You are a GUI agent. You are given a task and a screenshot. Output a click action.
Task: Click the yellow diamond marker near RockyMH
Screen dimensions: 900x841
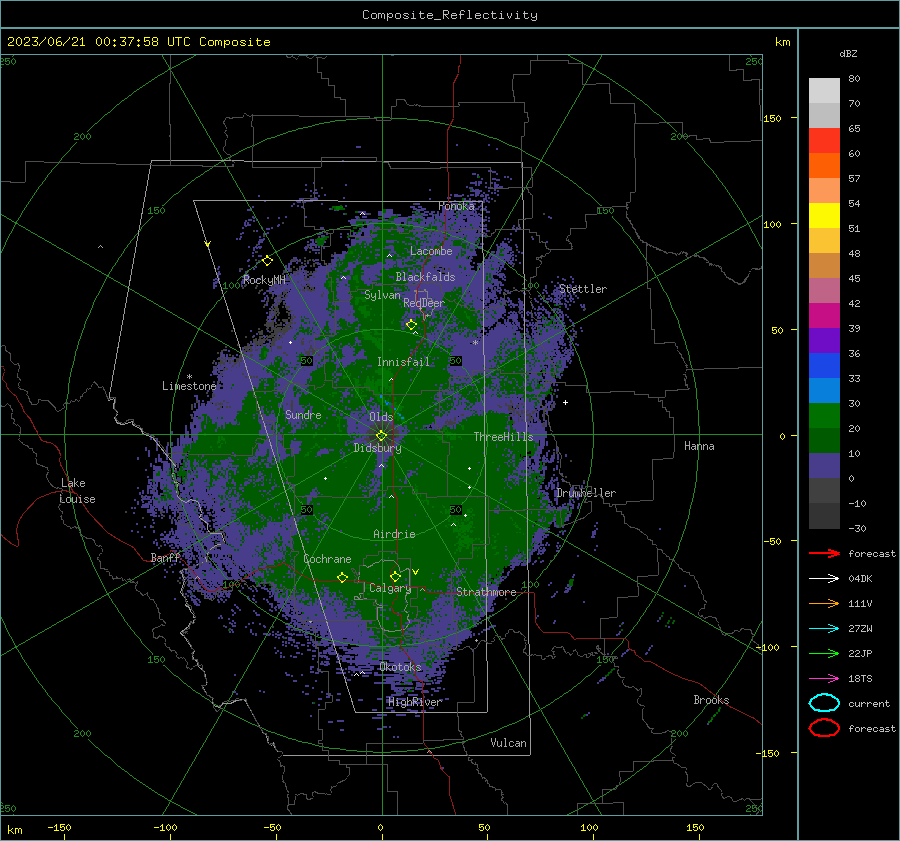(267, 261)
